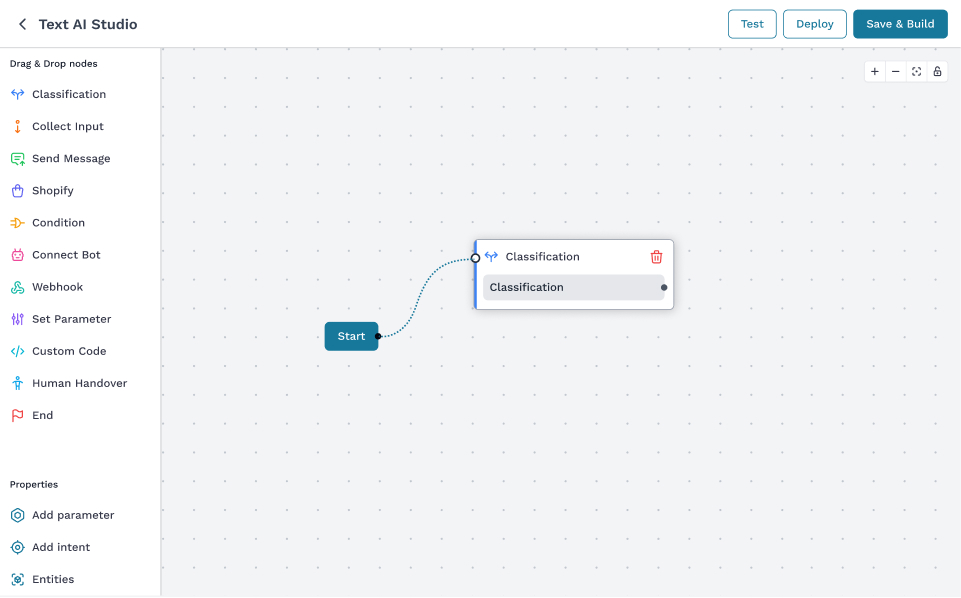Zoom in using the plus control
The image size is (961, 598).
[874, 71]
